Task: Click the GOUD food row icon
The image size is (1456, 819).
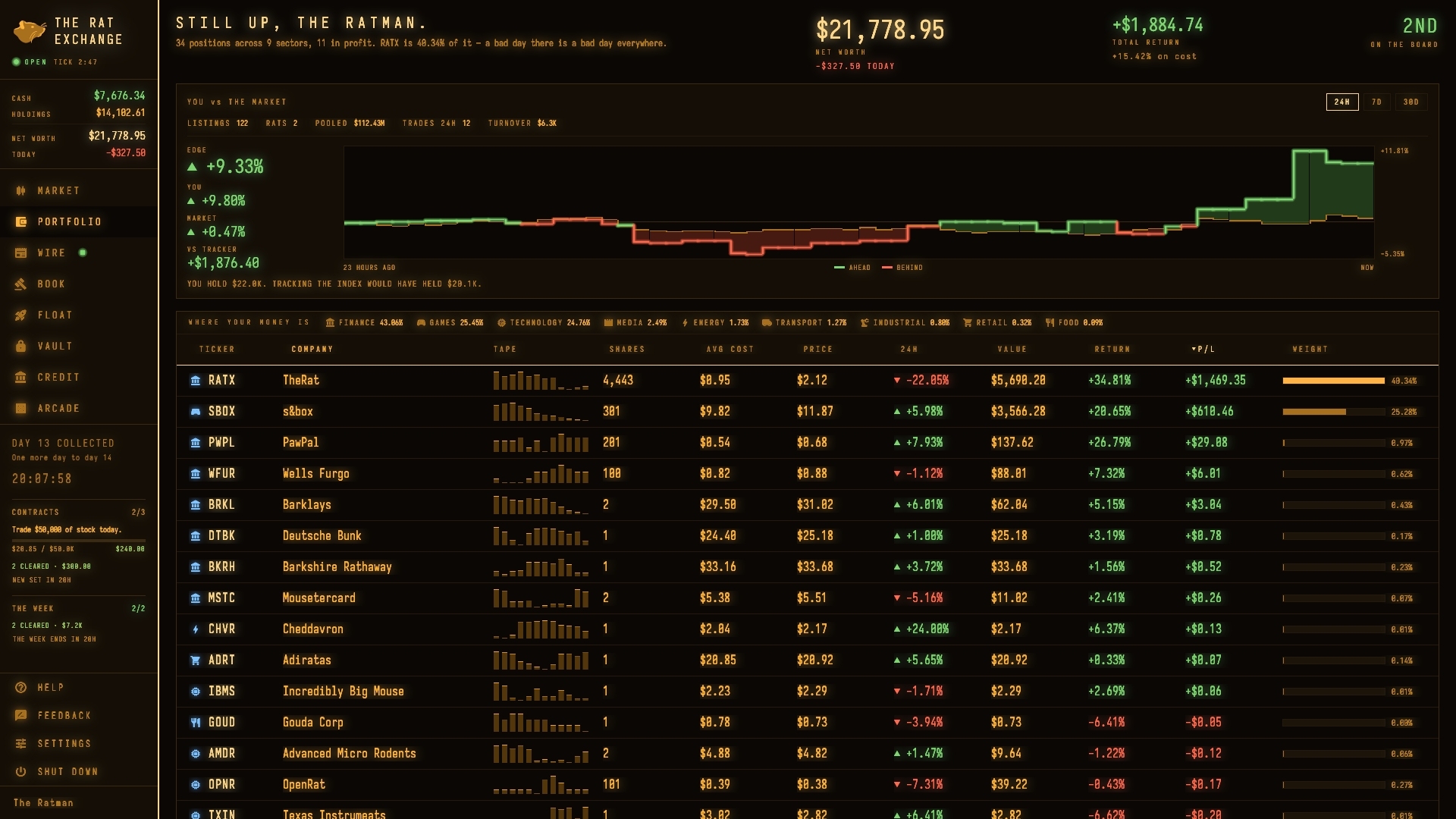Action: (x=196, y=722)
